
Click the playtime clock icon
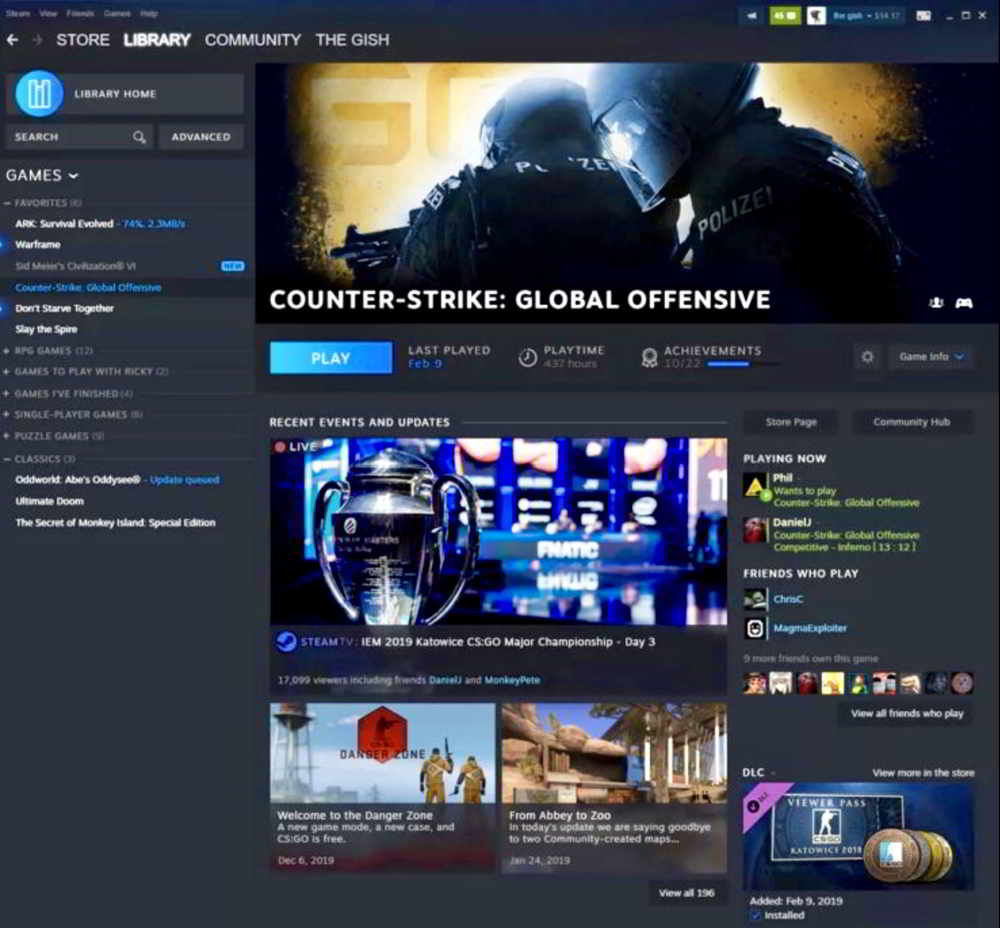527,354
